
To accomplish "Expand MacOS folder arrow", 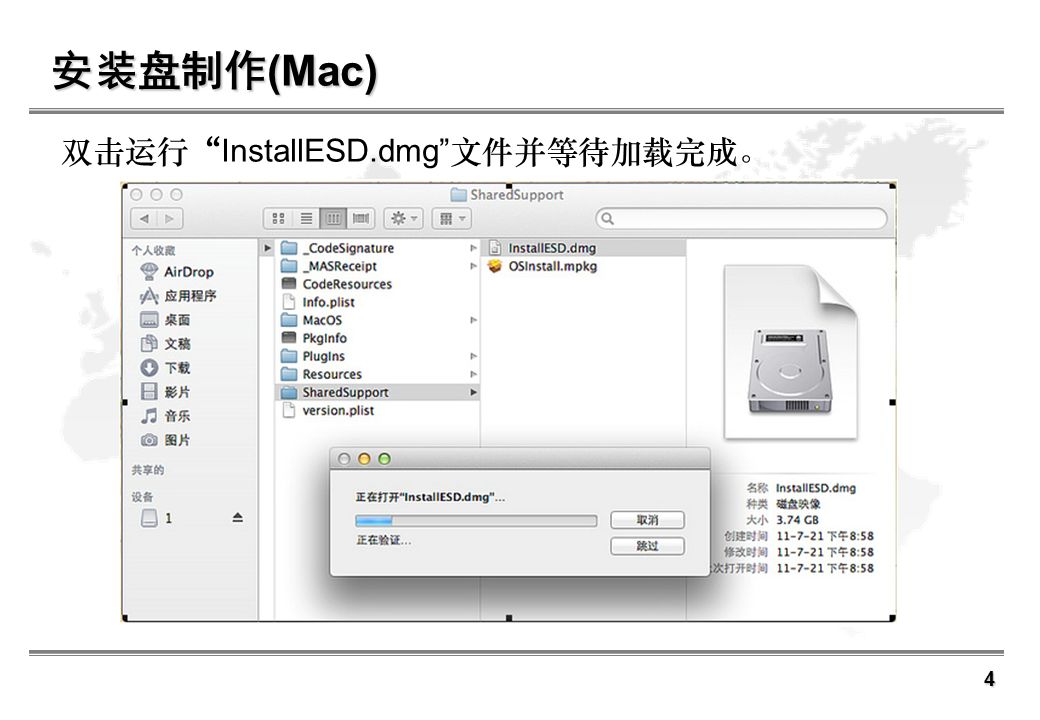I will (x=473, y=320).
